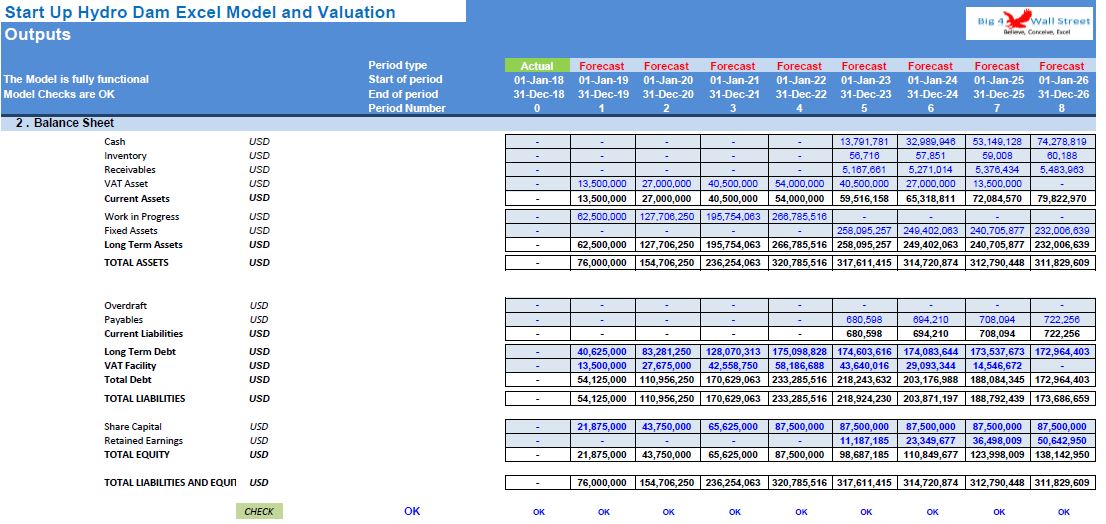Click the 'Period type' label
The height and width of the screenshot is (524, 1106).
coord(398,65)
